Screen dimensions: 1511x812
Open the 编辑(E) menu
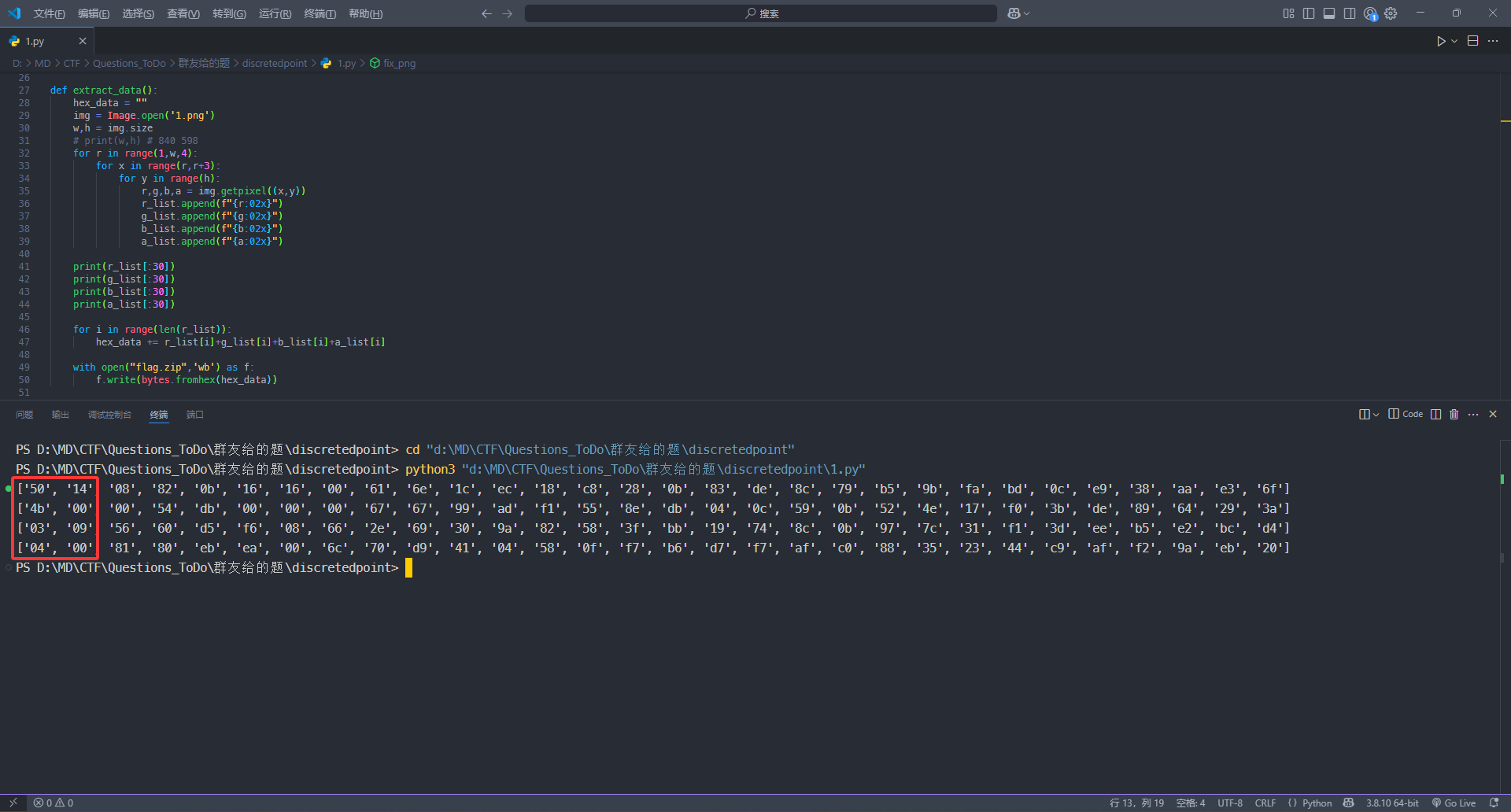click(x=94, y=13)
